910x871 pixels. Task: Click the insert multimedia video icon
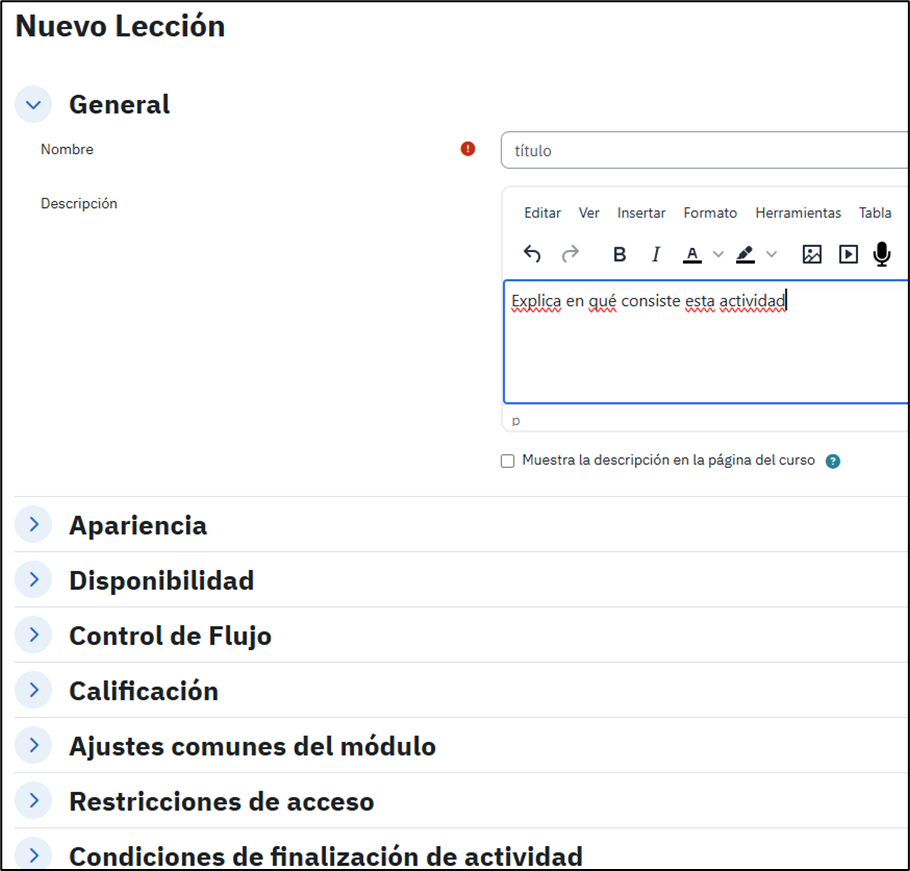point(848,254)
